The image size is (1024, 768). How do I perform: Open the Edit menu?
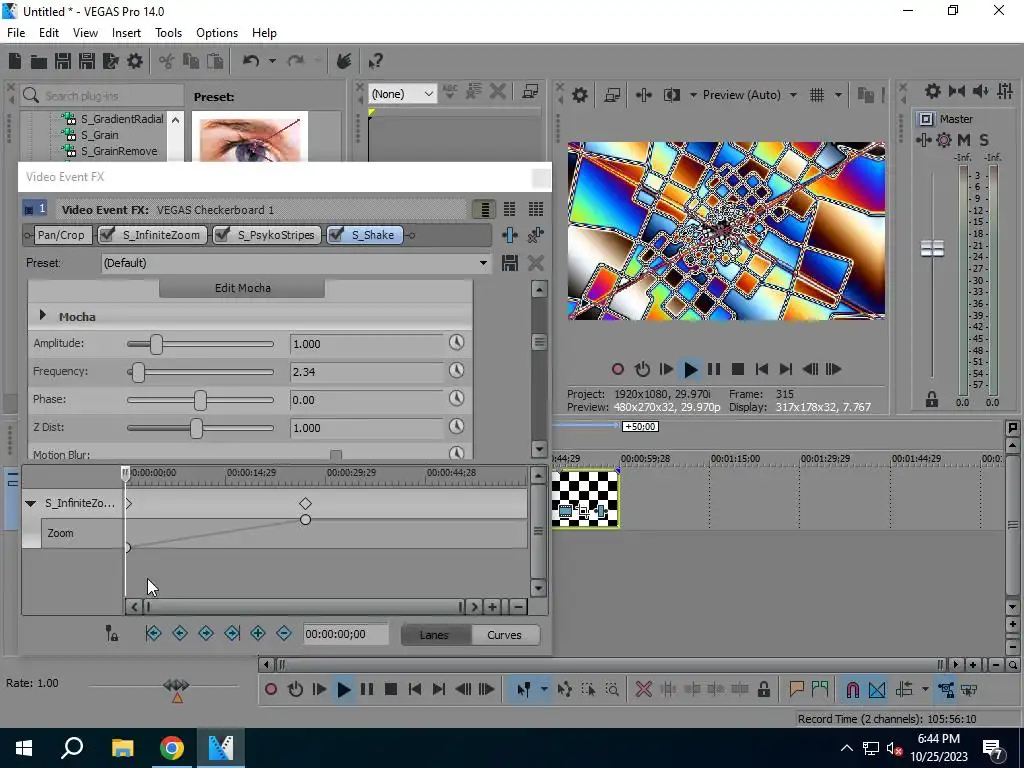point(49,33)
